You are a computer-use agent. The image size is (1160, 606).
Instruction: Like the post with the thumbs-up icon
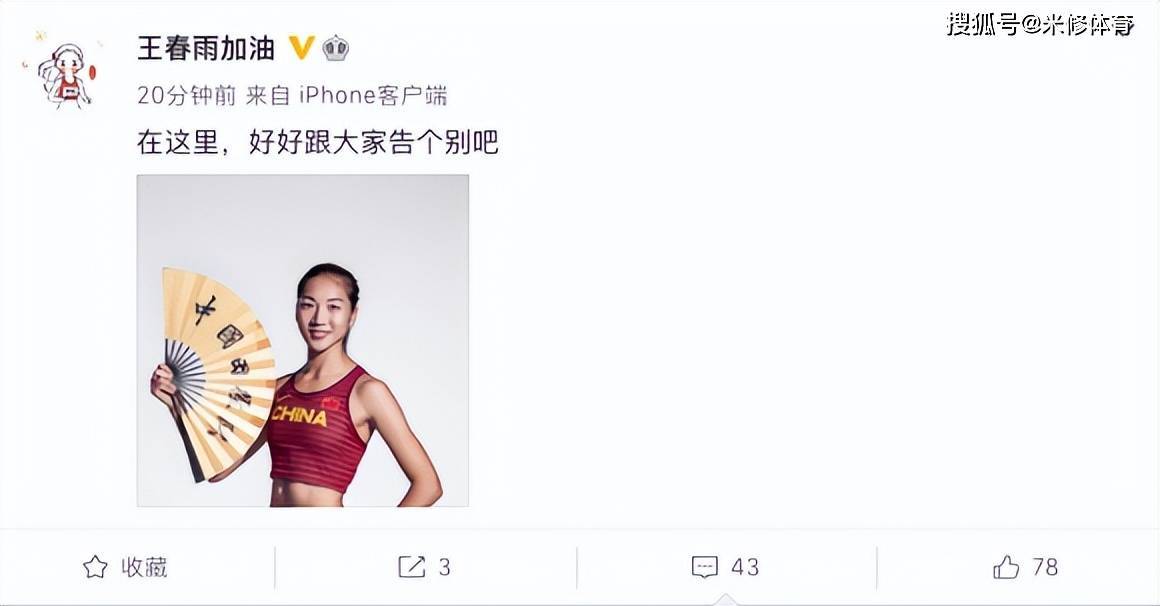point(1006,567)
